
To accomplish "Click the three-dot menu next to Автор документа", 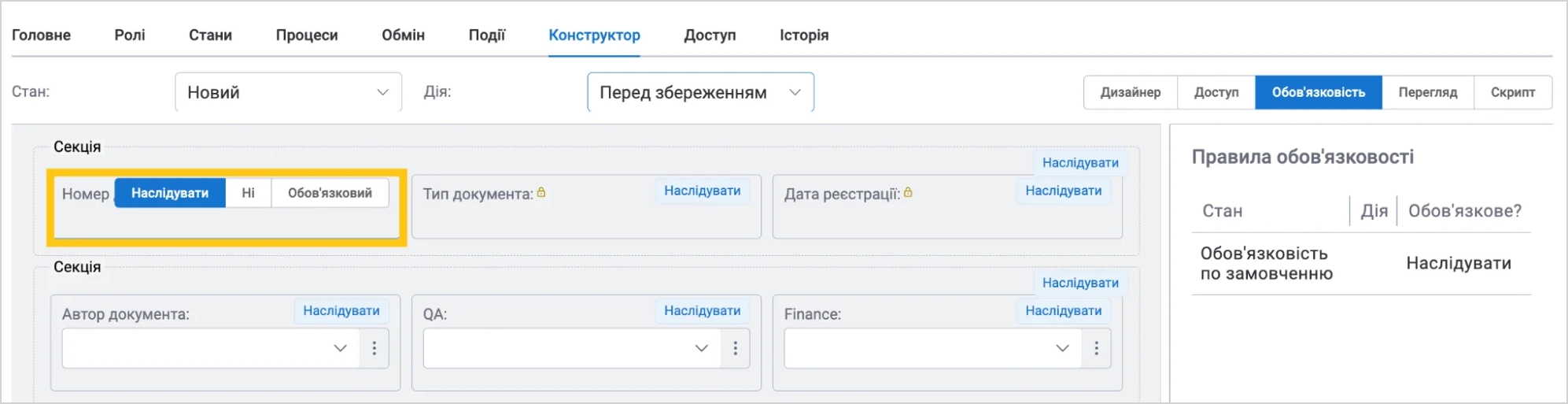I will pyautogui.click(x=374, y=348).
